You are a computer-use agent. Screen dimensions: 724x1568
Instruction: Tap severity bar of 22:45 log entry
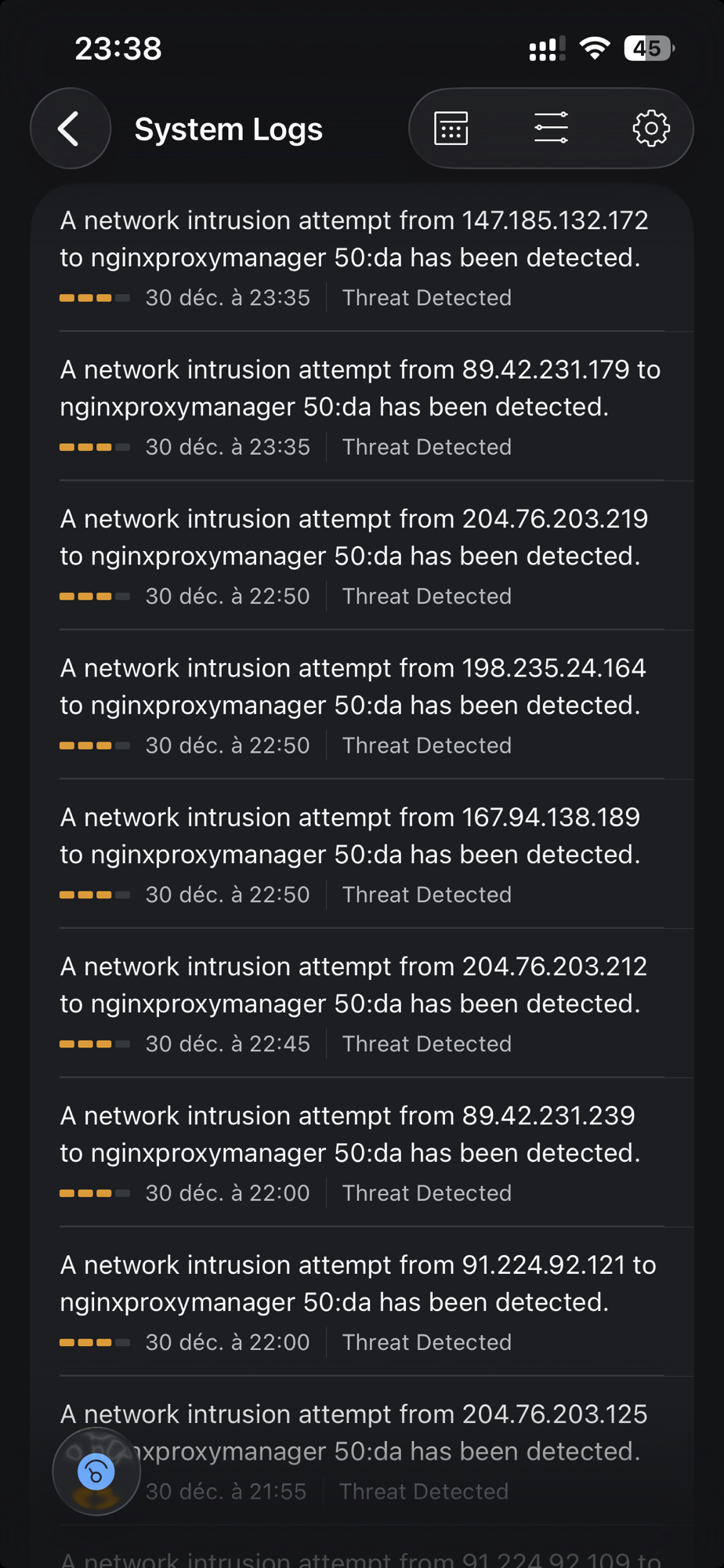click(95, 1044)
